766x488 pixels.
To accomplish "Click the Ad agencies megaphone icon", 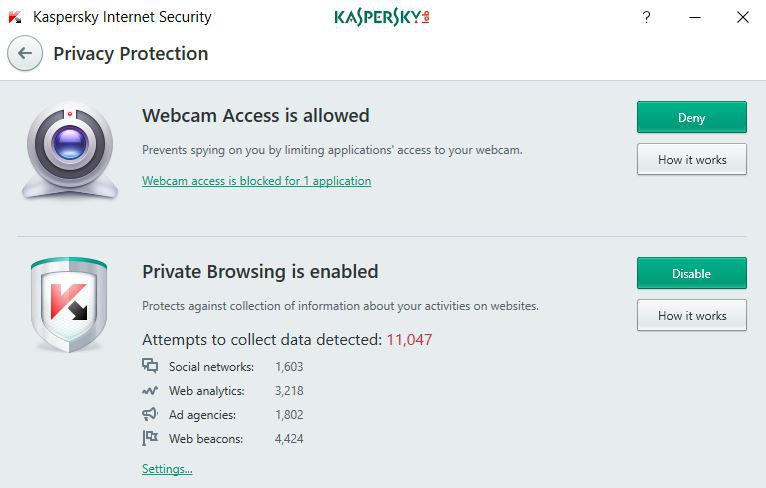I will tap(150, 414).
